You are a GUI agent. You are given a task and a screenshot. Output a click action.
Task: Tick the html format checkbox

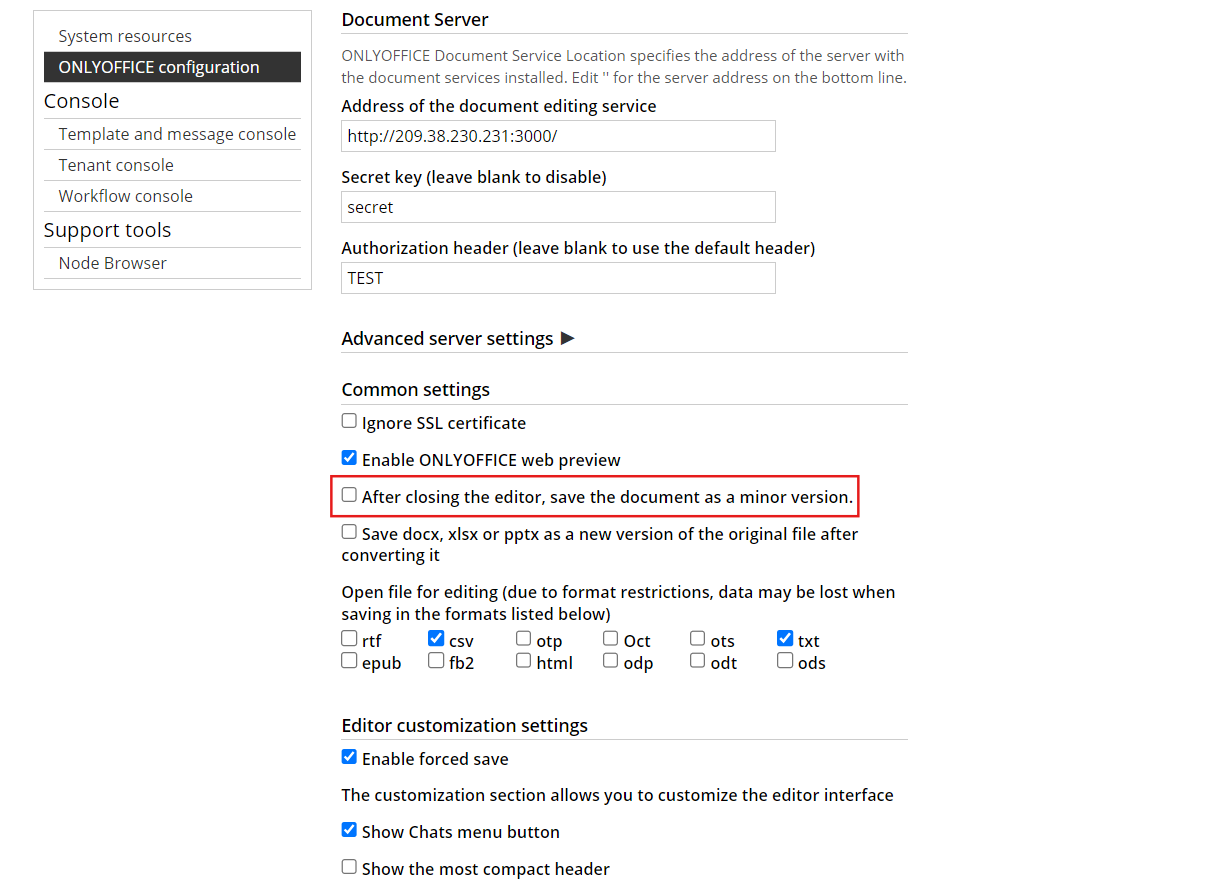click(x=524, y=661)
